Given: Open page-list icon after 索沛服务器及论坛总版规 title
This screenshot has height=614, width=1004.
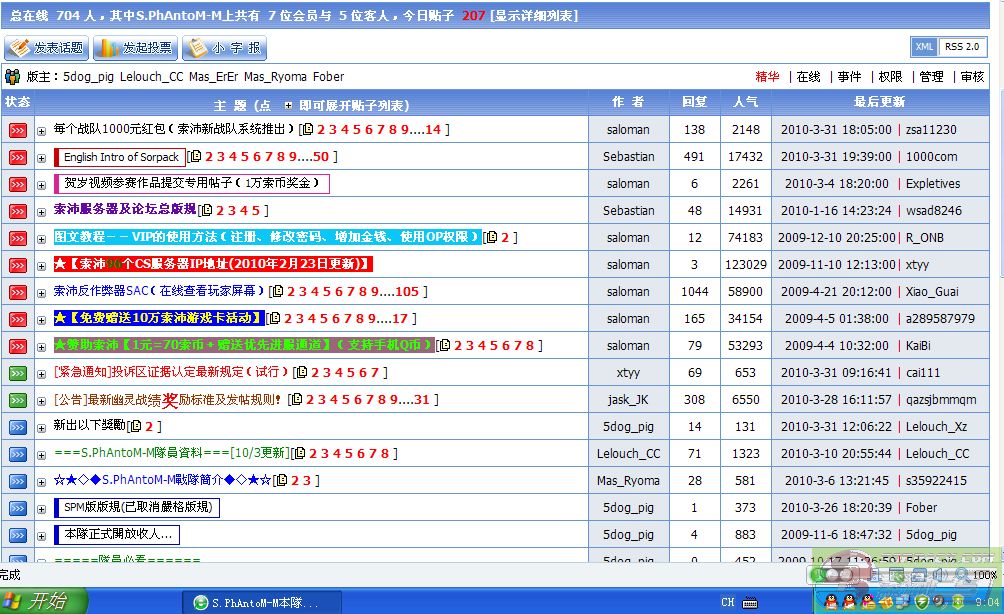Looking at the screenshot, I should click(x=206, y=211).
